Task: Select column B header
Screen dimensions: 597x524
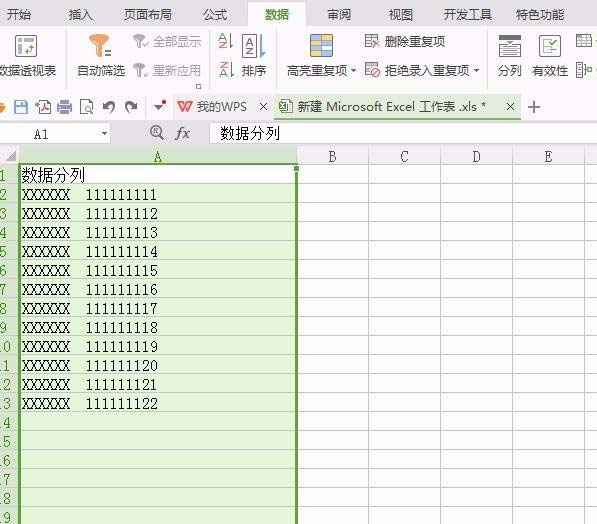Action: (332, 157)
